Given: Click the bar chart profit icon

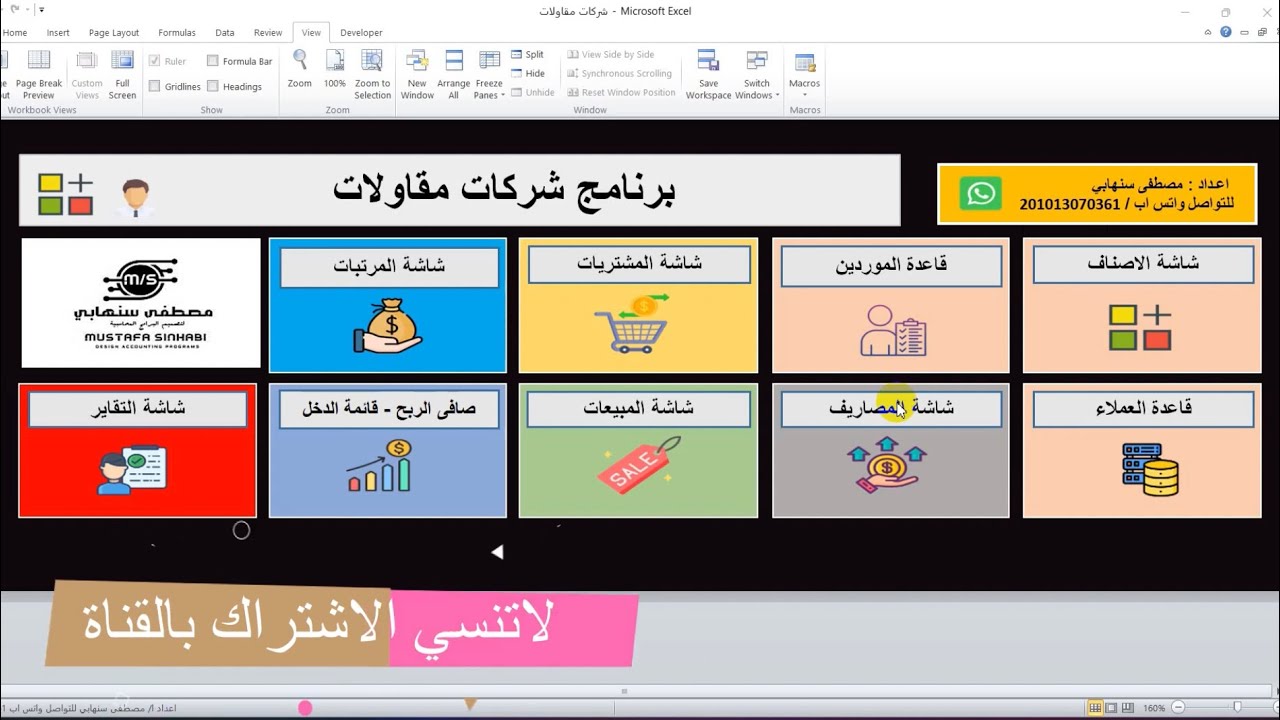Looking at the screenshot, I should (x=380, y=466).
